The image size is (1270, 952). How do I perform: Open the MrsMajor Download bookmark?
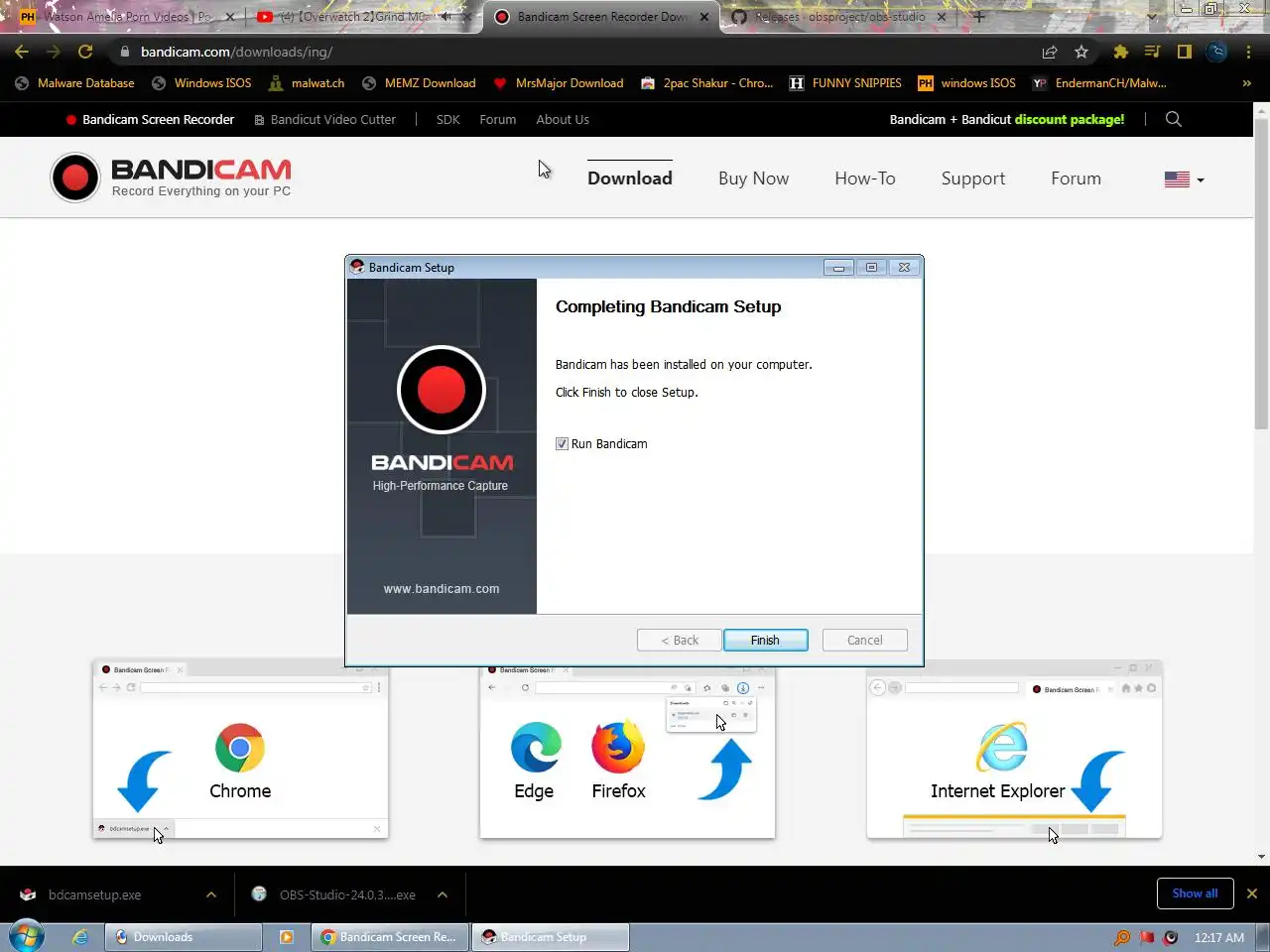559,83
